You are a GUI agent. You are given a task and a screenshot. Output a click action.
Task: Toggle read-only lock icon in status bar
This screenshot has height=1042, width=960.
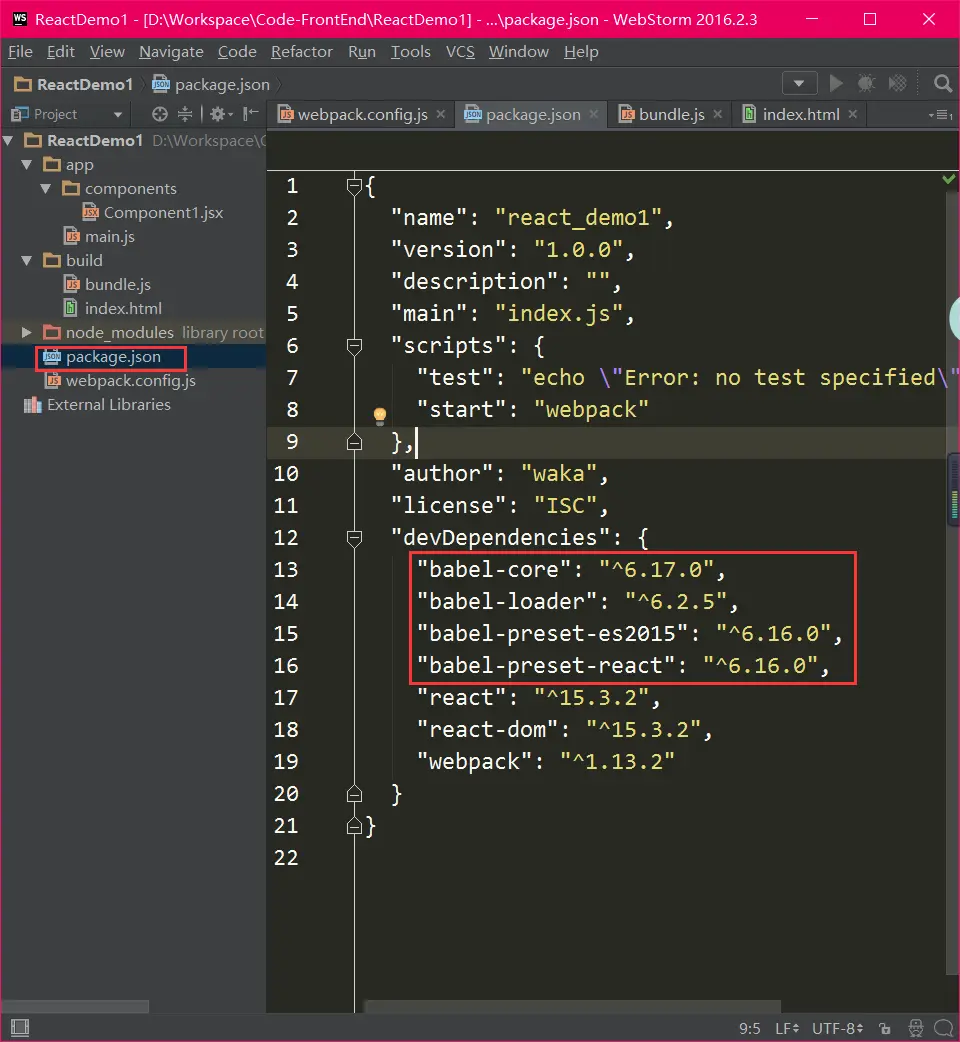[884, 1029]
